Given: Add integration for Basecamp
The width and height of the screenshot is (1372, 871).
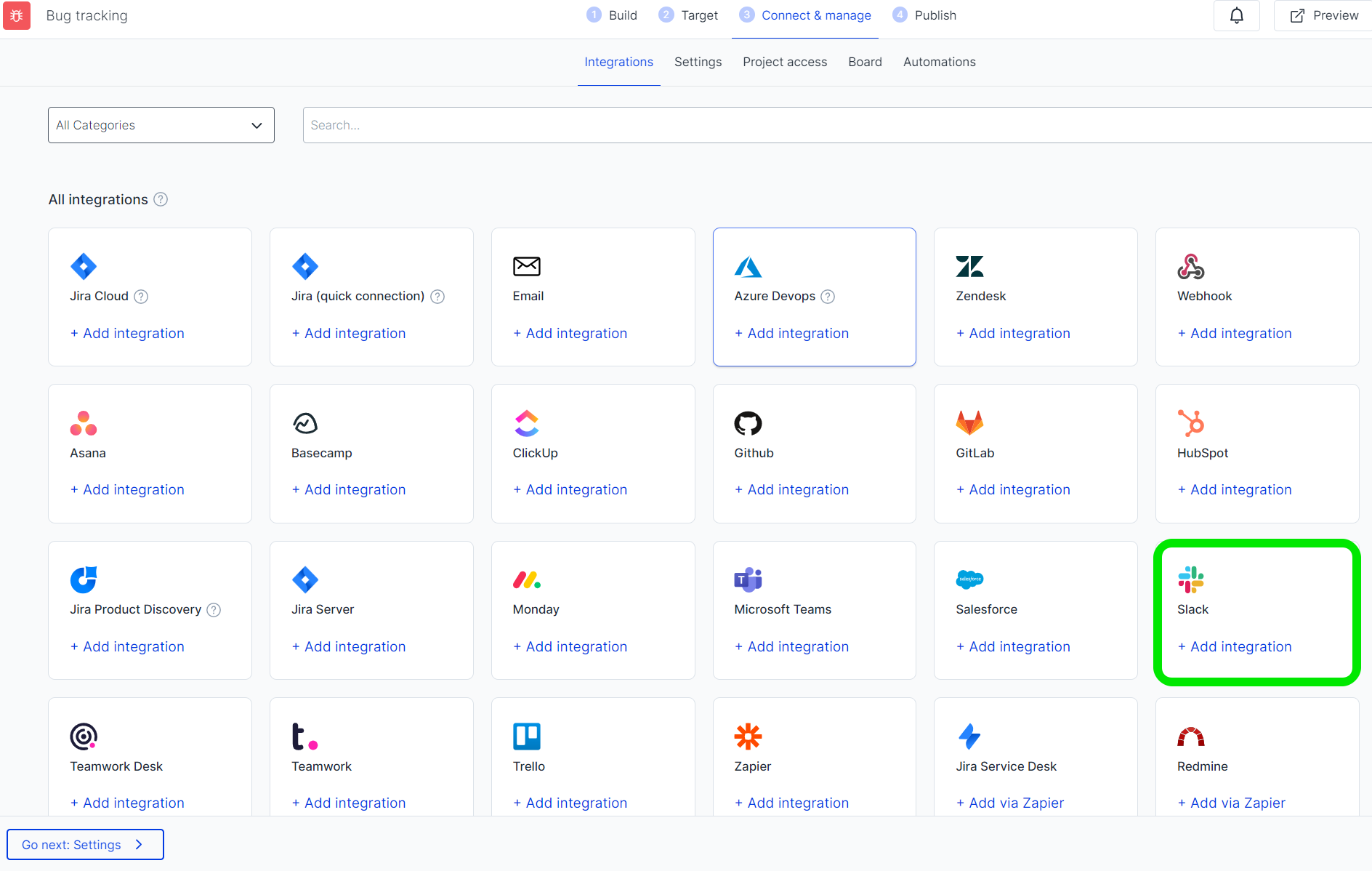Looking at the screenshot, I should pyautogui.click(x=349, y=489).
